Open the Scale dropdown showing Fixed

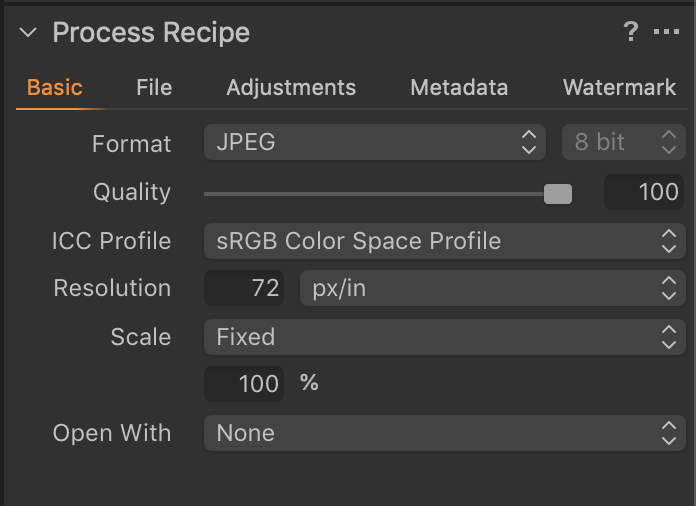(444, 337)
